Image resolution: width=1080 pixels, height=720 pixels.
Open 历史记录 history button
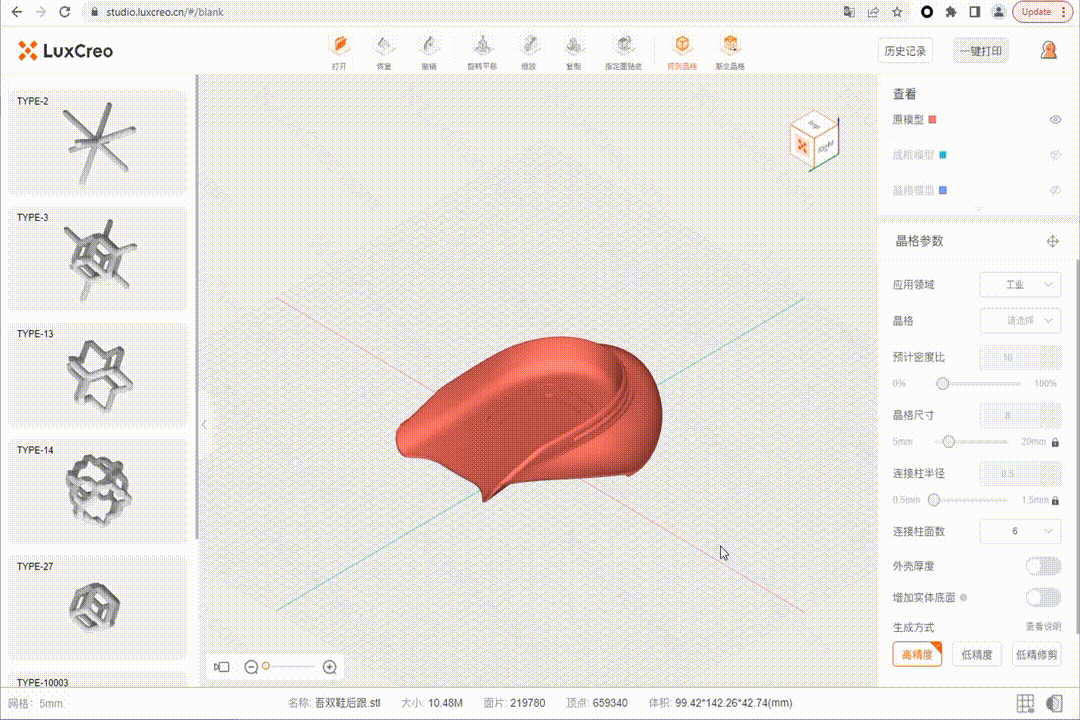coord(905,51)
